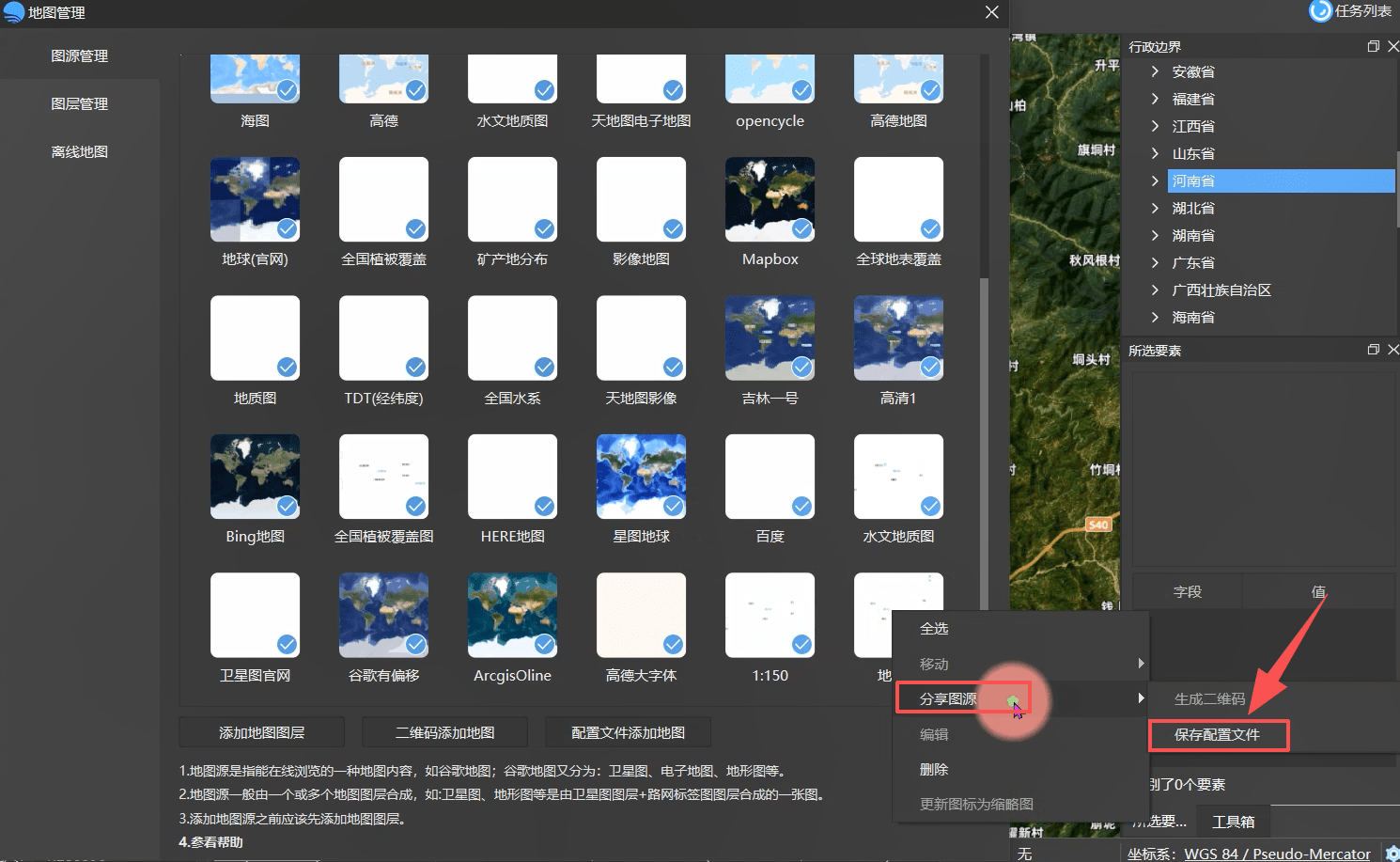Expand the 安徽省 tree node
This screenshot has width=1400, height=862.
[1155, 71]
